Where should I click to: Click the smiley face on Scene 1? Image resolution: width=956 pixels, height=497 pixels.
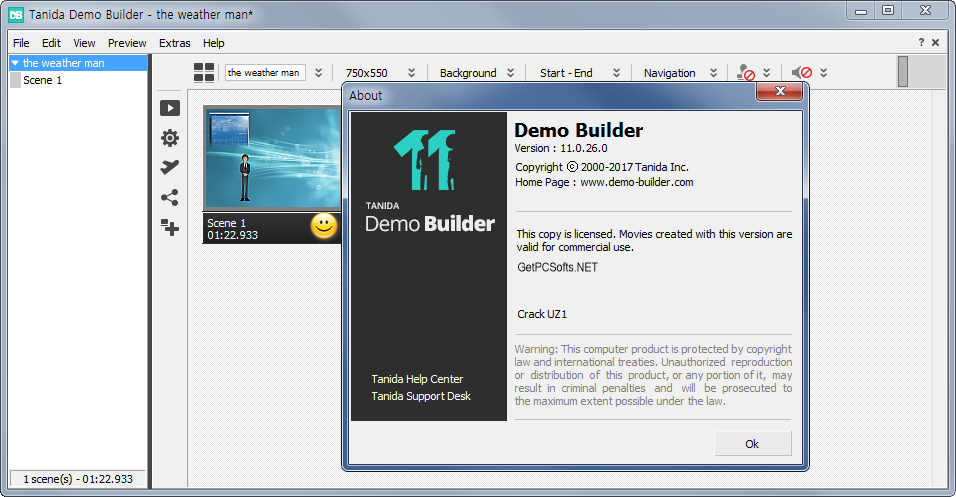click(x=324, y=226)
